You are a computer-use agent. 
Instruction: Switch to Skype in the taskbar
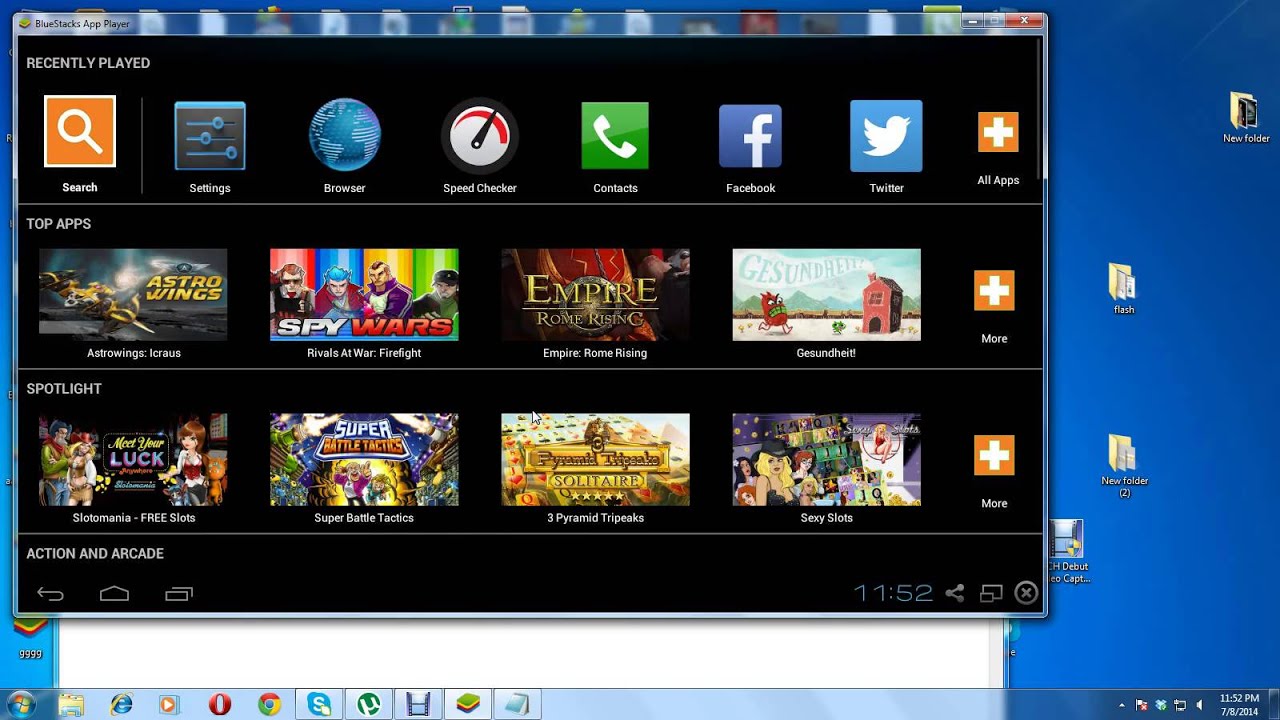[320, 705]
